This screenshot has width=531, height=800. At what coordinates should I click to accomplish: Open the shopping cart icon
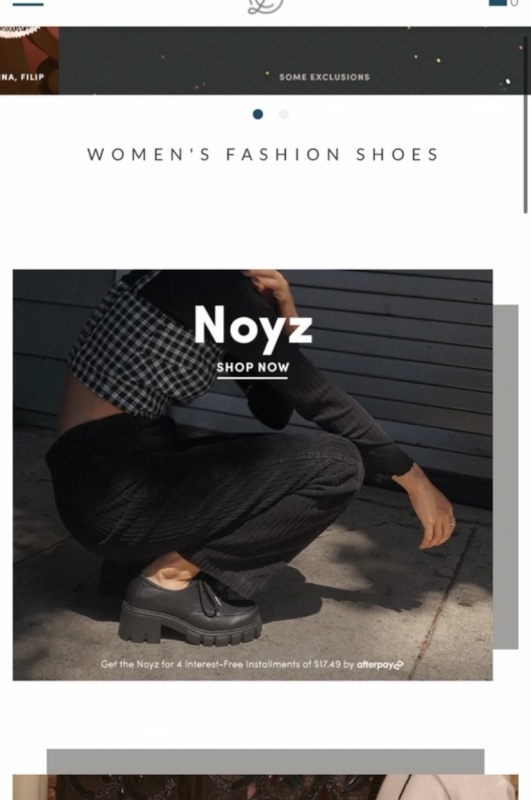(497, 3)
